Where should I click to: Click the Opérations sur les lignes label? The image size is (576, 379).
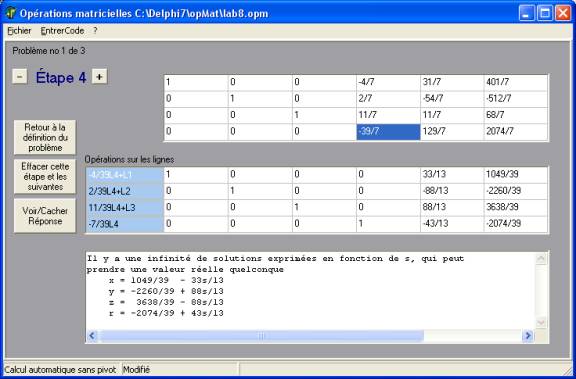129,160
